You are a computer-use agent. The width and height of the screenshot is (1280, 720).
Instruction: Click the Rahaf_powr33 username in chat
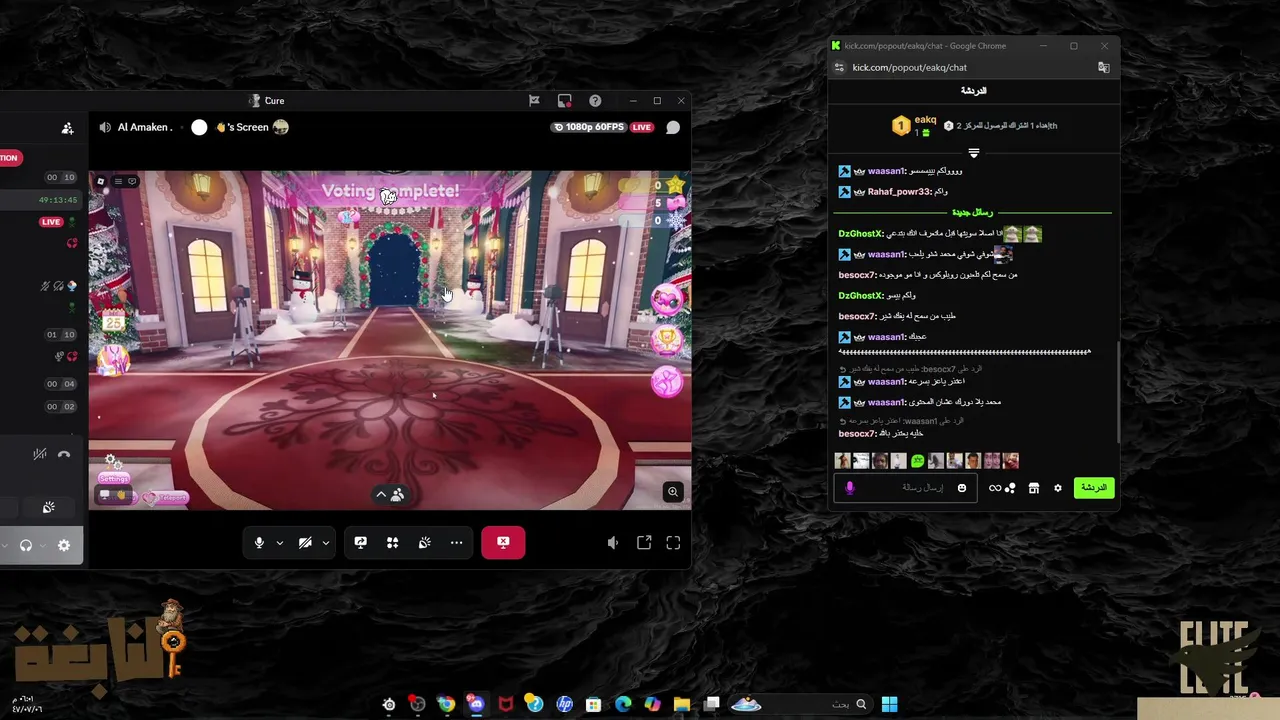(899, 192)
